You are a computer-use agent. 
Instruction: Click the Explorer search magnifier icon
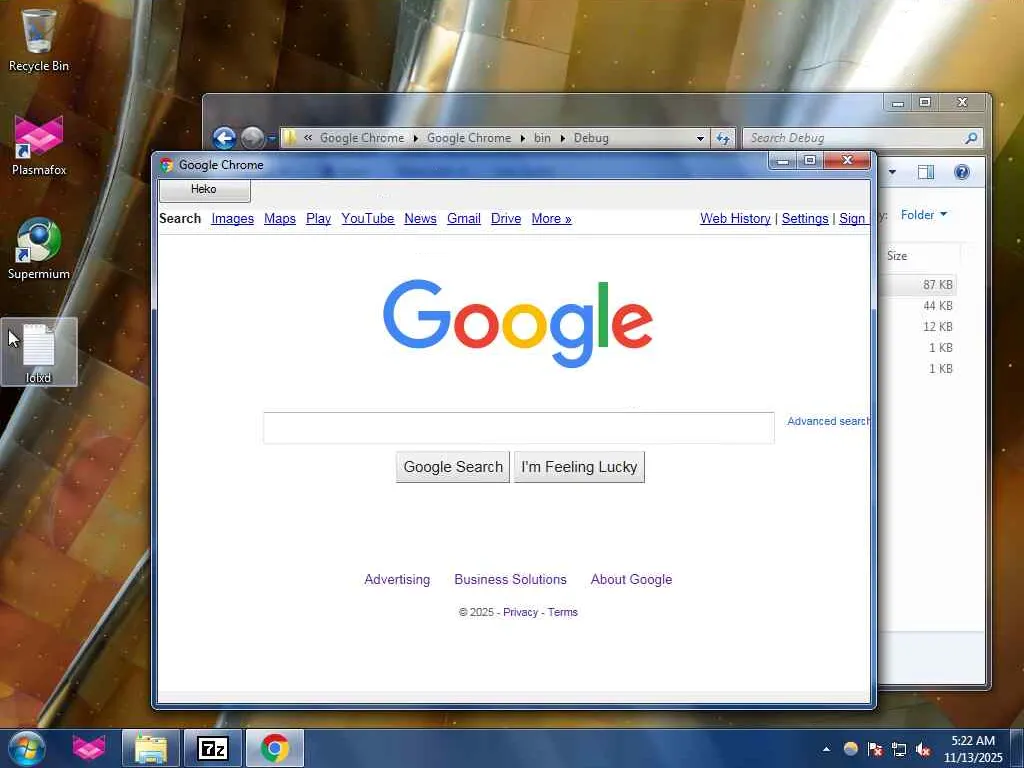click(971, 138)
